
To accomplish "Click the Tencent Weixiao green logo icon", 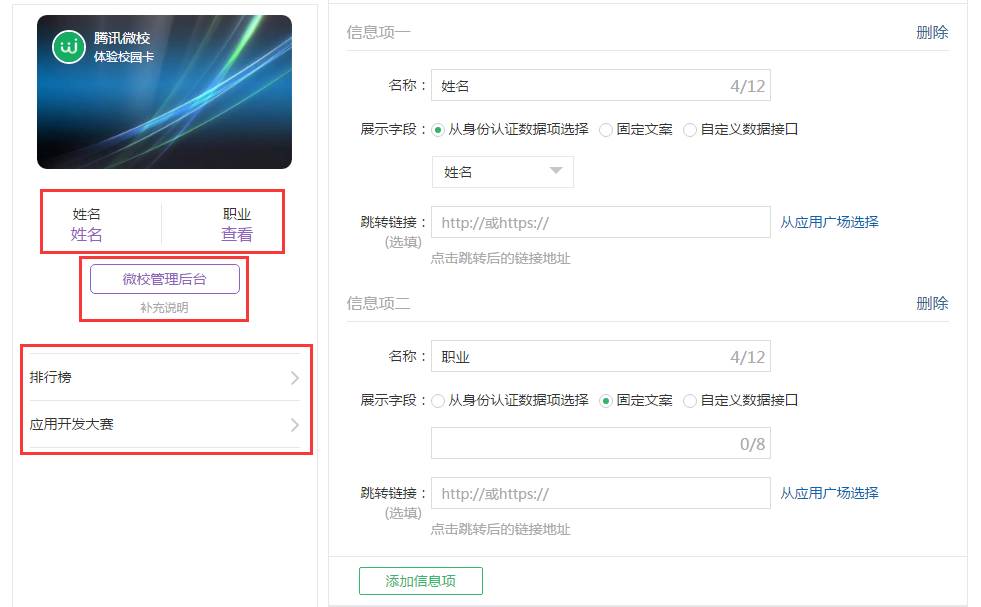I will pos(68,46).
